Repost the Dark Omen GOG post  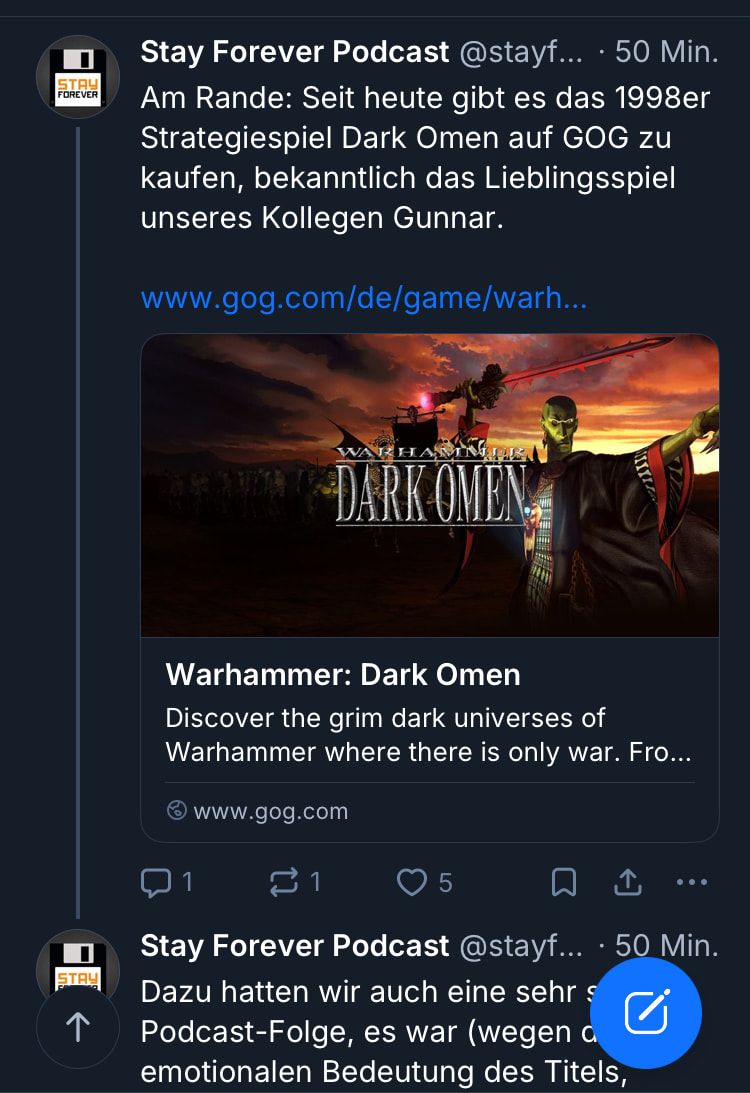point(284,882)
